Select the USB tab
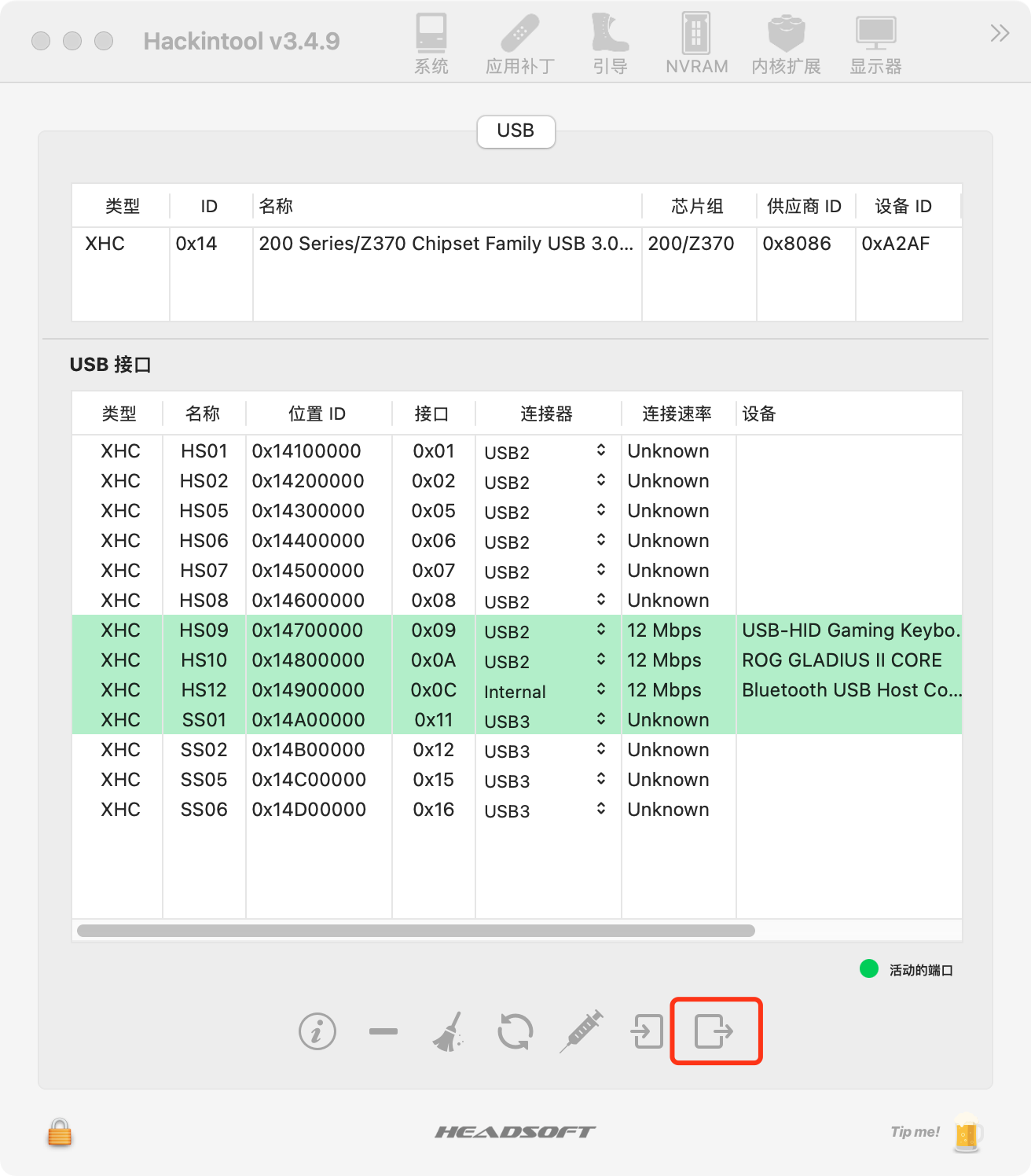 (x=515, y=130)
